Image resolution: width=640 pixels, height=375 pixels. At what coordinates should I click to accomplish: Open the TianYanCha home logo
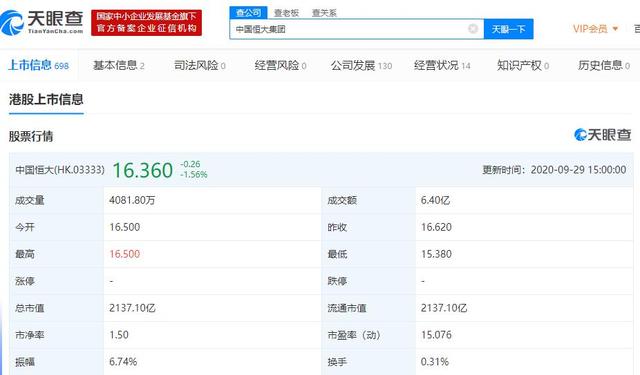(42, 23)
